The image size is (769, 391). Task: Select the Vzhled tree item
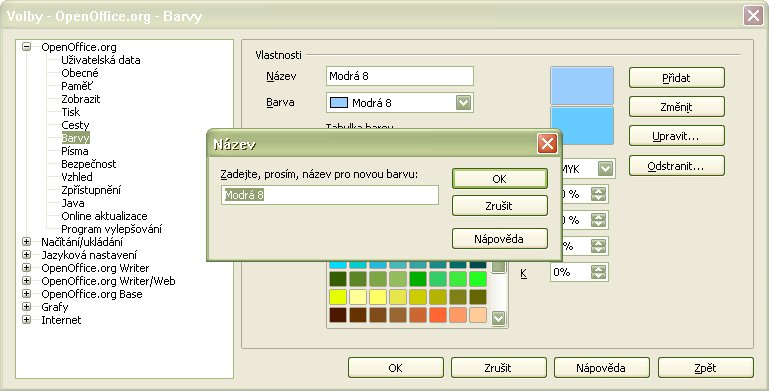[x=77, y=177]
